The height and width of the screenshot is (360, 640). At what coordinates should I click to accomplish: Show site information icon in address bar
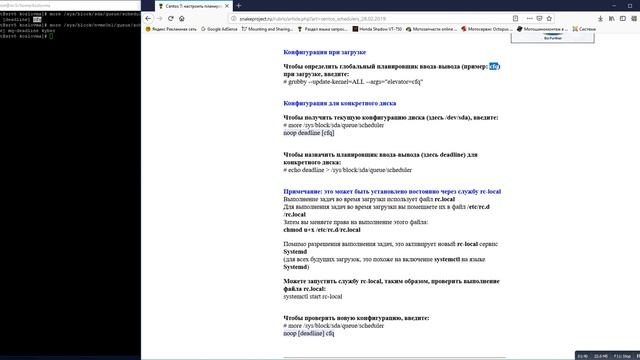tap(234, 18)
